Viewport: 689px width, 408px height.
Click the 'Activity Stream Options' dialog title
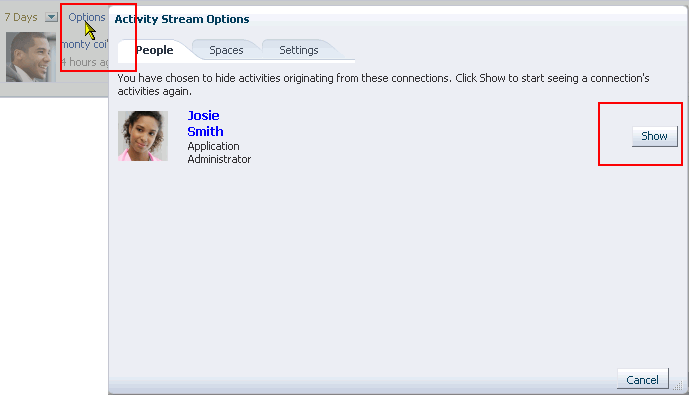182,19
